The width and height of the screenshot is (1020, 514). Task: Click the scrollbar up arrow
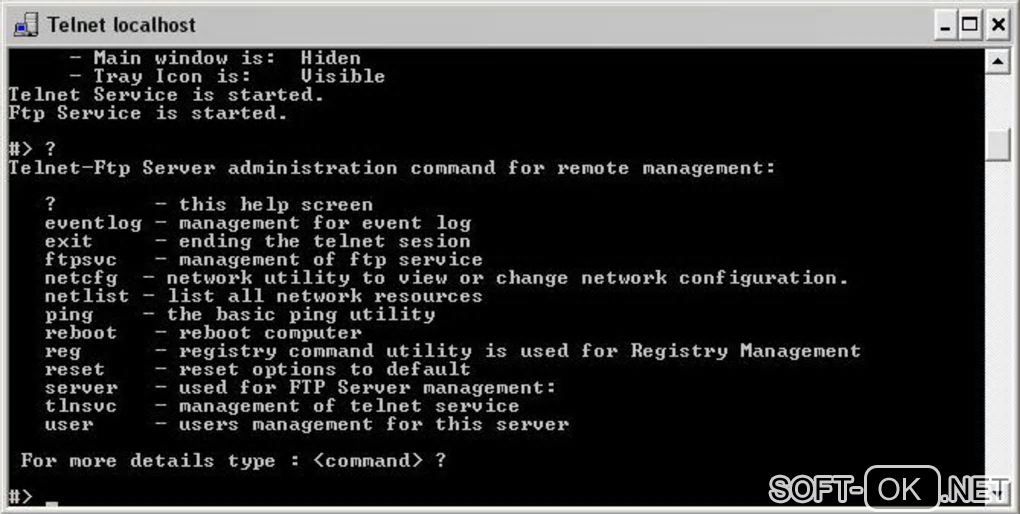point(997,62)
